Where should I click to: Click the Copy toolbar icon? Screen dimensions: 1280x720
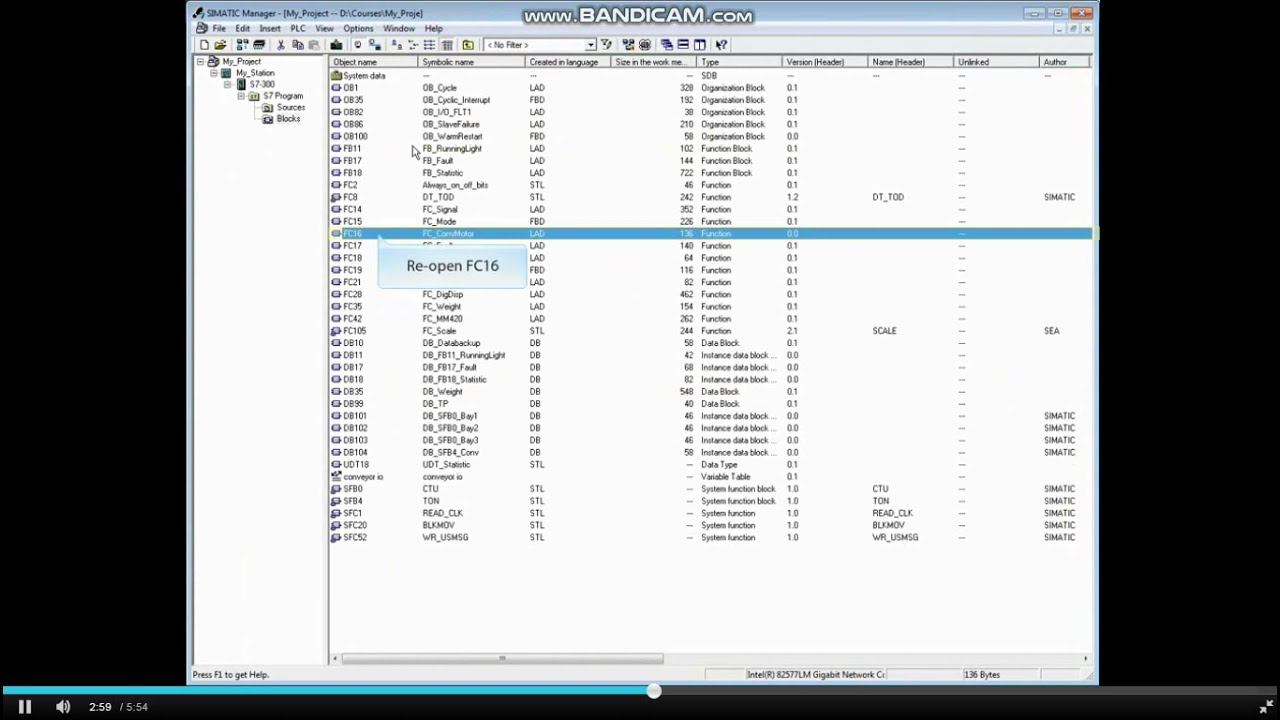point(297,44)
